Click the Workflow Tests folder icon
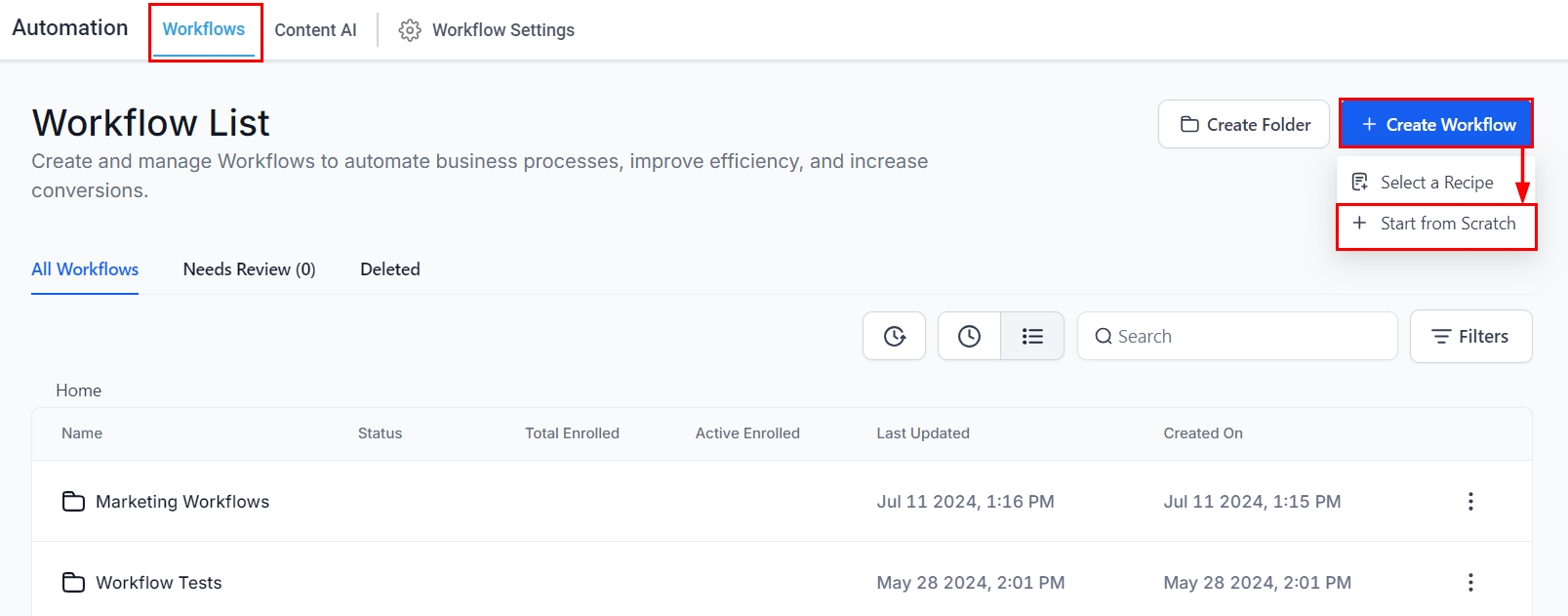Viewport: 1568px width, 616px height. tap(73, 583)
